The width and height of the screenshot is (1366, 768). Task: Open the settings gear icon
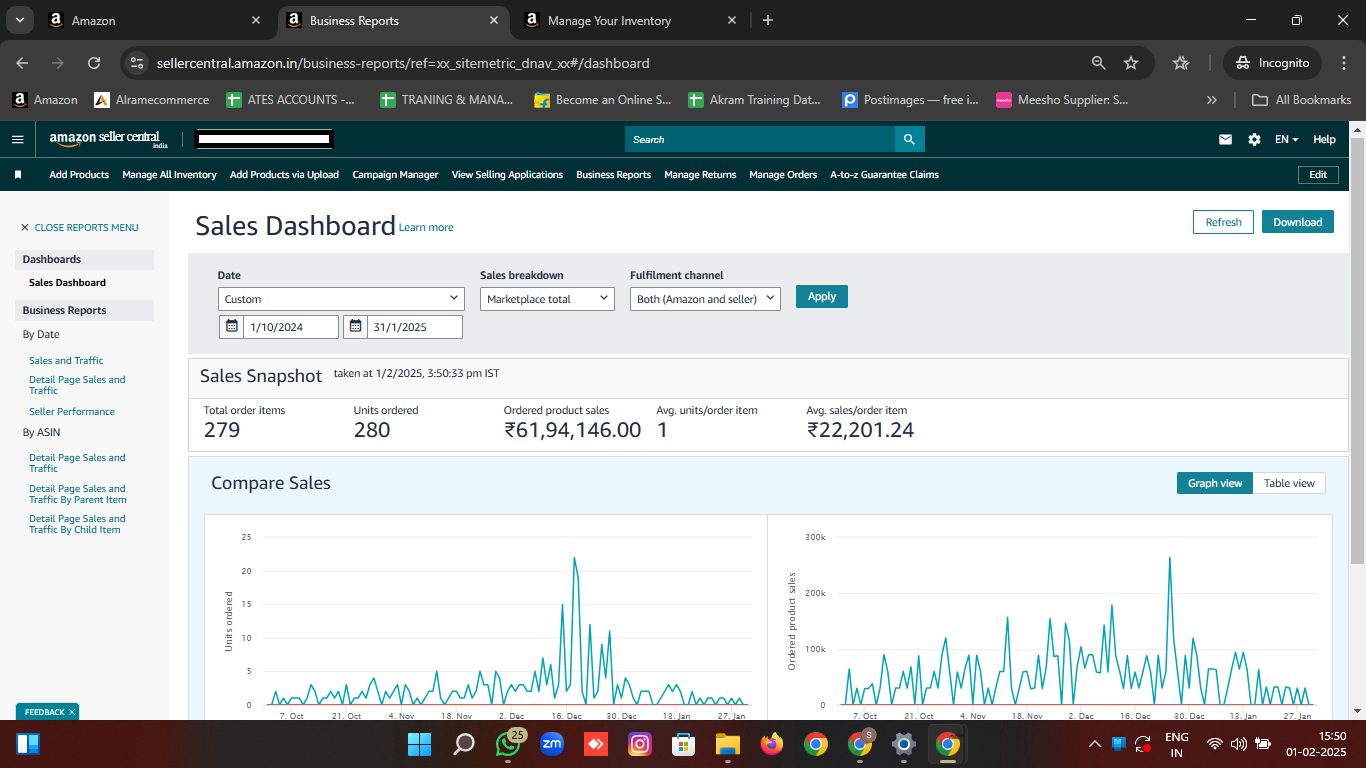(x=1254, y=140)
